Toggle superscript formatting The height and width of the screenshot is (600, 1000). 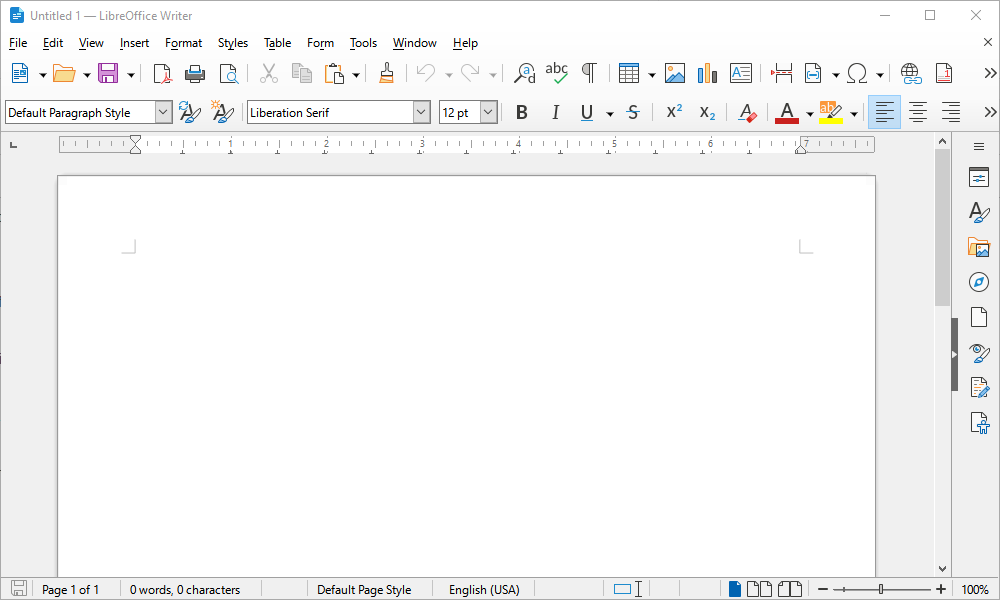pos(673,112)
